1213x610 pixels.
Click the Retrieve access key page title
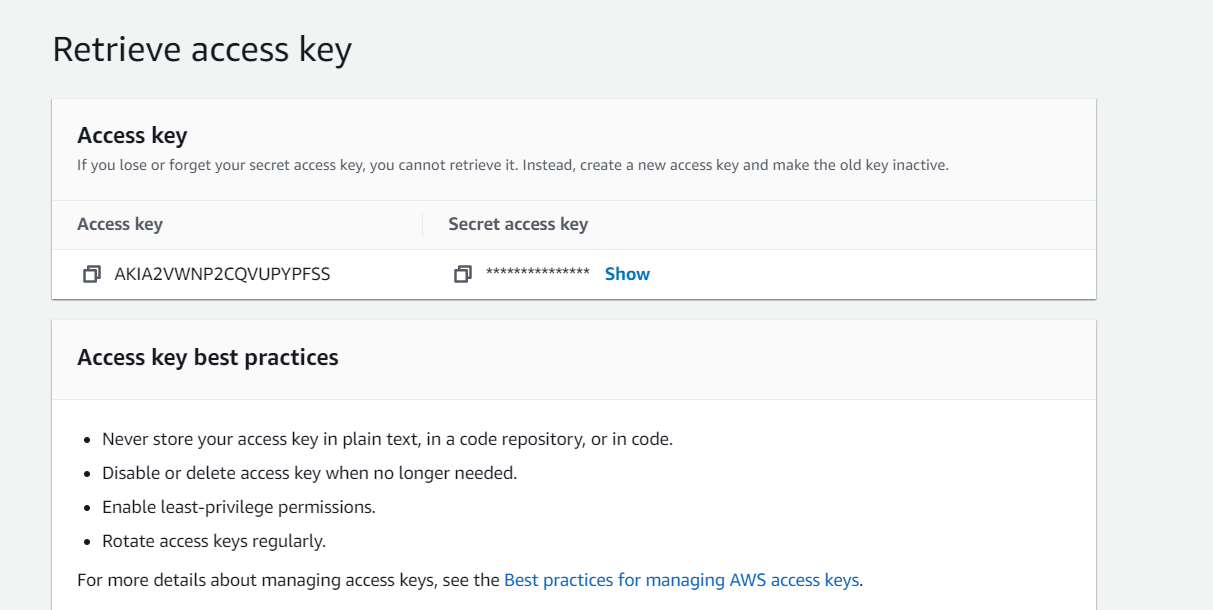(202, 49)
